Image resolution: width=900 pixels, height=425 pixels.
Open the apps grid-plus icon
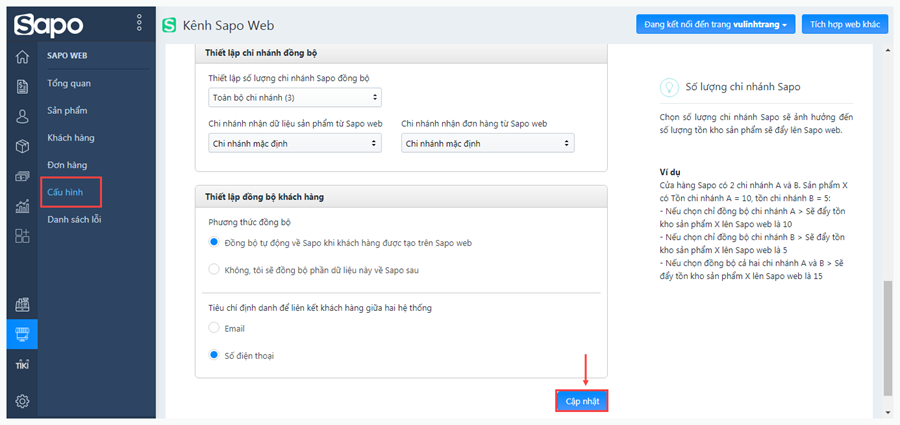click(x=22, y=235)
